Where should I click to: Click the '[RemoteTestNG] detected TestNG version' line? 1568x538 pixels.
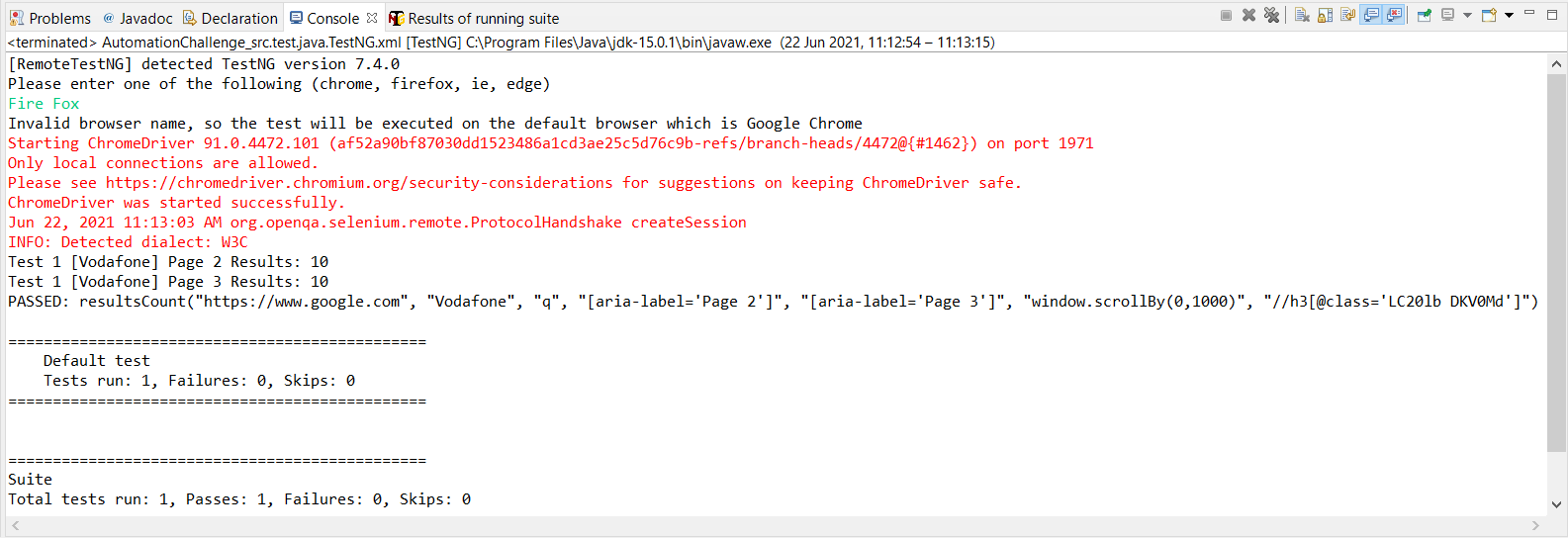(204, 64)
